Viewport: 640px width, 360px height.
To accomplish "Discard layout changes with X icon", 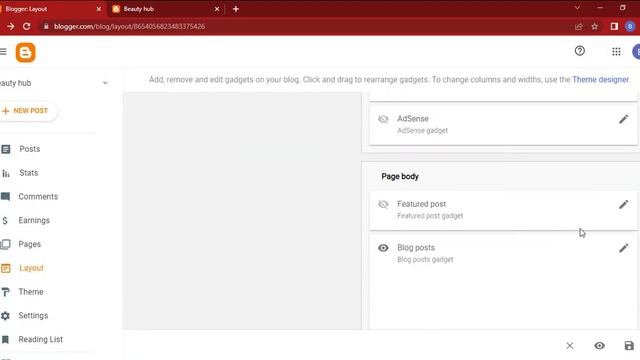I will tap(570, 346).
